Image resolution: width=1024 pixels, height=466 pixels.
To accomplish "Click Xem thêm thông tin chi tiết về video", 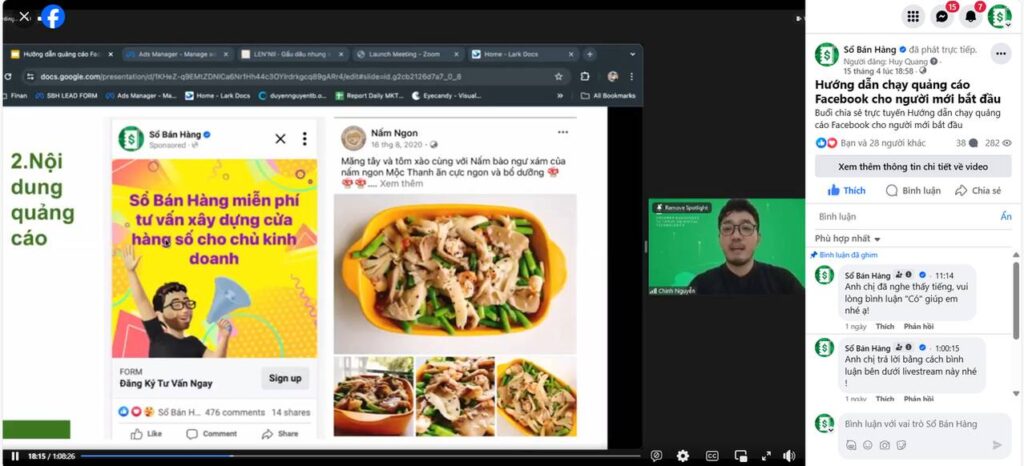I will coord(912,166).
